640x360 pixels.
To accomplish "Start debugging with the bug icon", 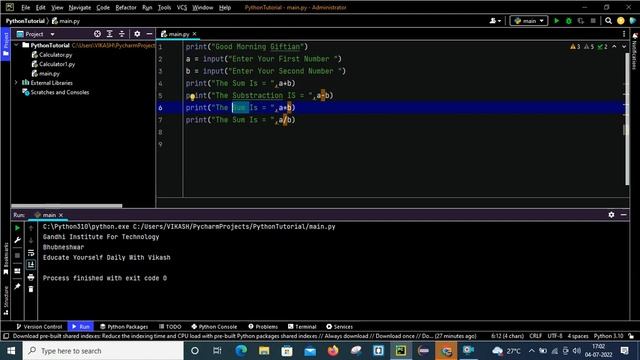I will pyautogui.click(x=569, y=21).
